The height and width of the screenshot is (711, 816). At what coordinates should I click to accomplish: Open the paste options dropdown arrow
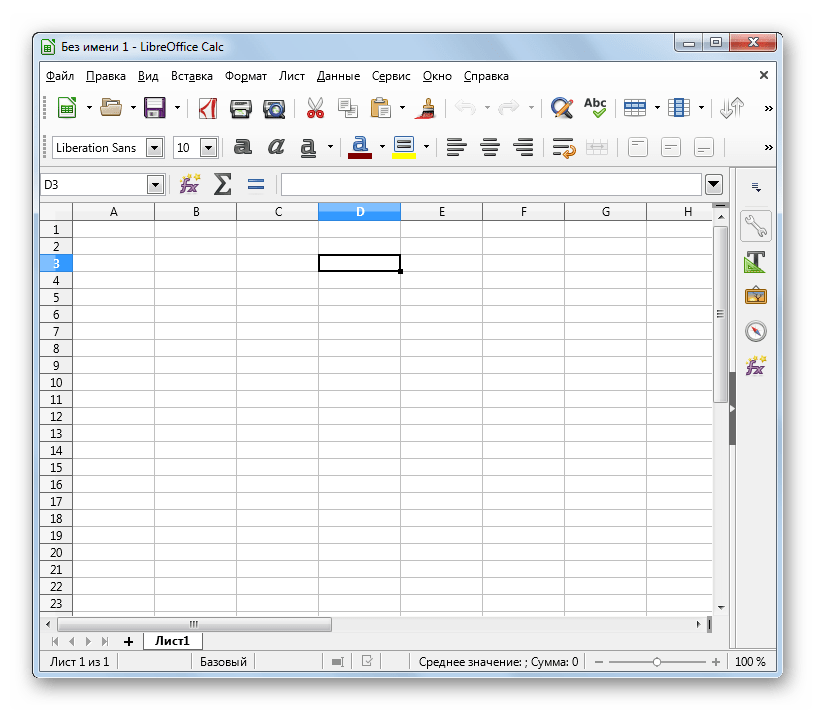coord(402,108)
